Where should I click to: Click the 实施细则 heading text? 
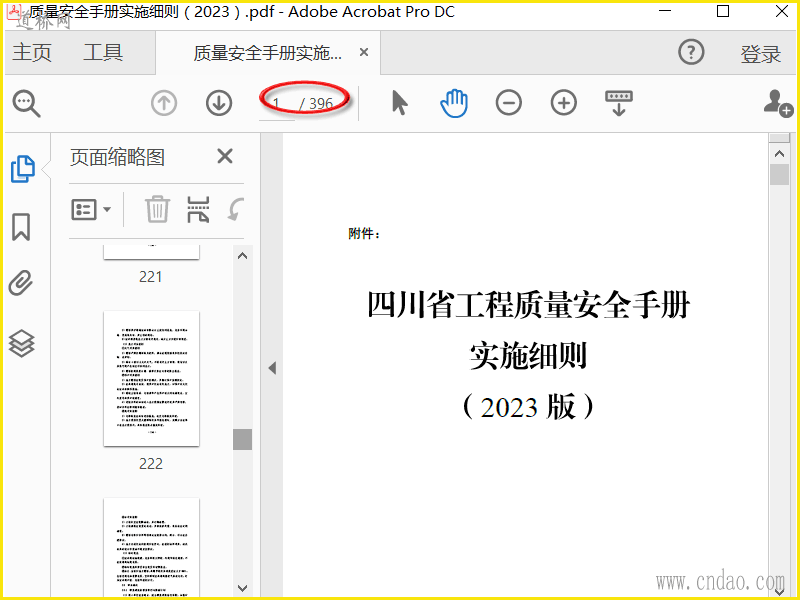(x=529, y=356)
